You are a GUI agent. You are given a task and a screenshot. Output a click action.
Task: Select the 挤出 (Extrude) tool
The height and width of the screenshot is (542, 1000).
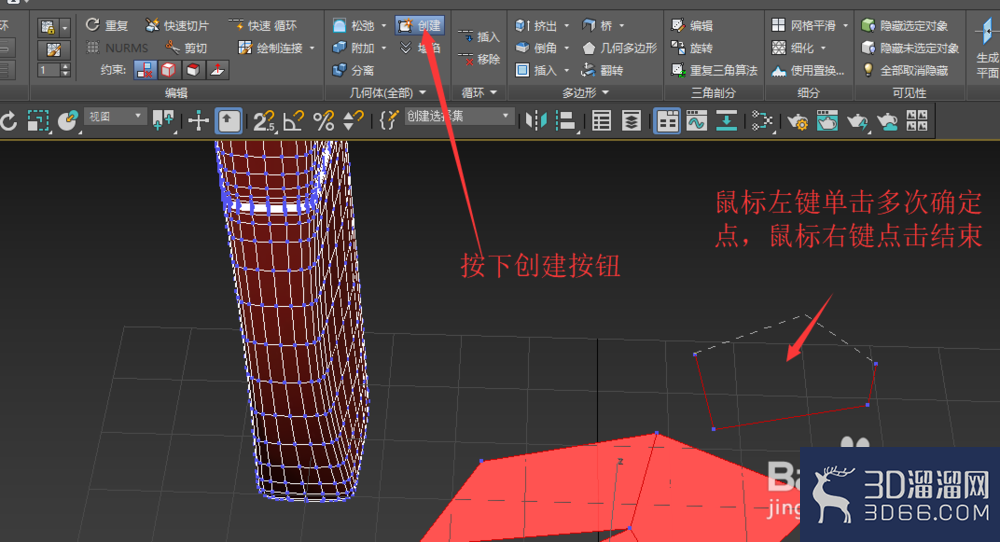pyautogui.click(x=536, y=26)
